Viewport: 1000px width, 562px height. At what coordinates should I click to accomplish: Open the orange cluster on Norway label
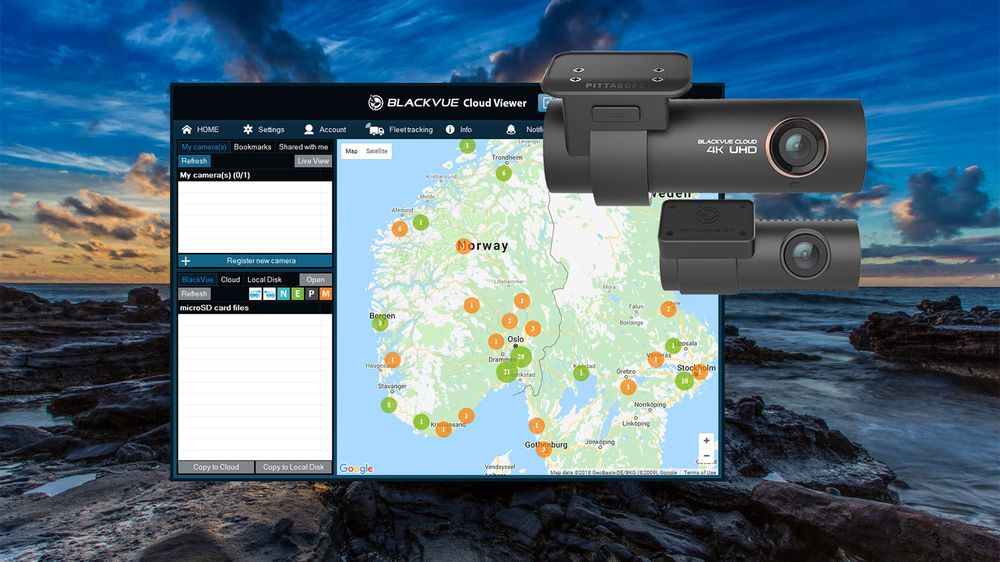click(464, 246)
